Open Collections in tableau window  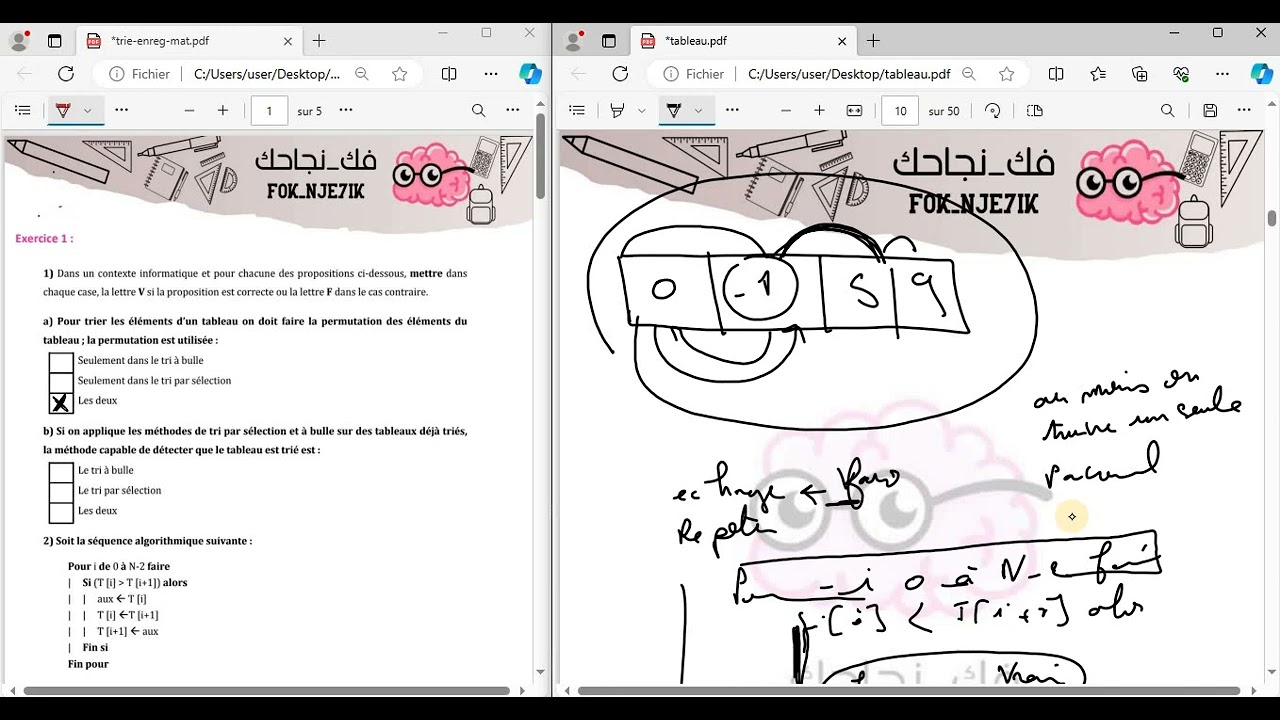pos(1140,74)
